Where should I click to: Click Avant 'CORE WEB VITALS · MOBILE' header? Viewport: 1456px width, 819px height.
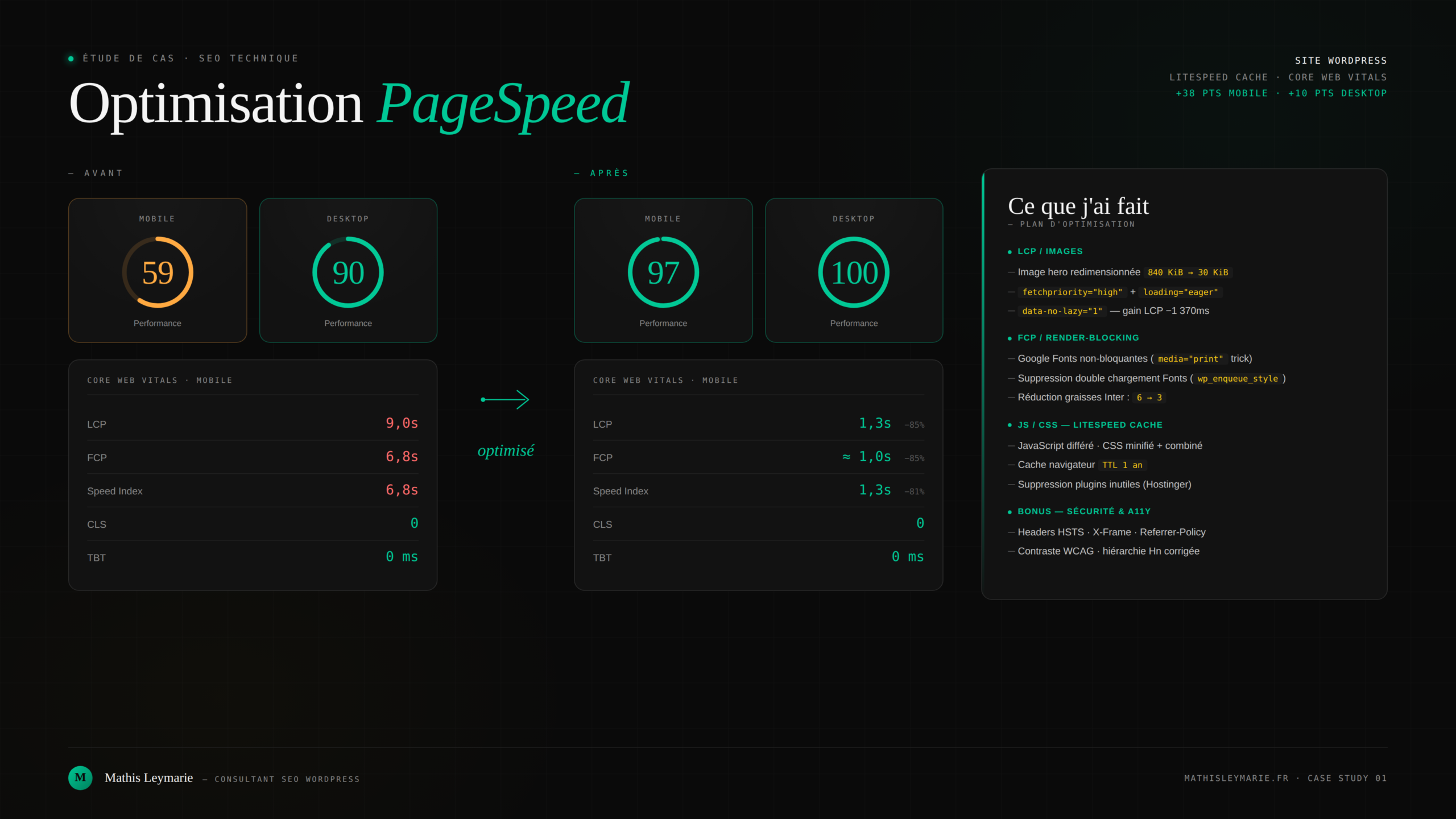point(160,380)
